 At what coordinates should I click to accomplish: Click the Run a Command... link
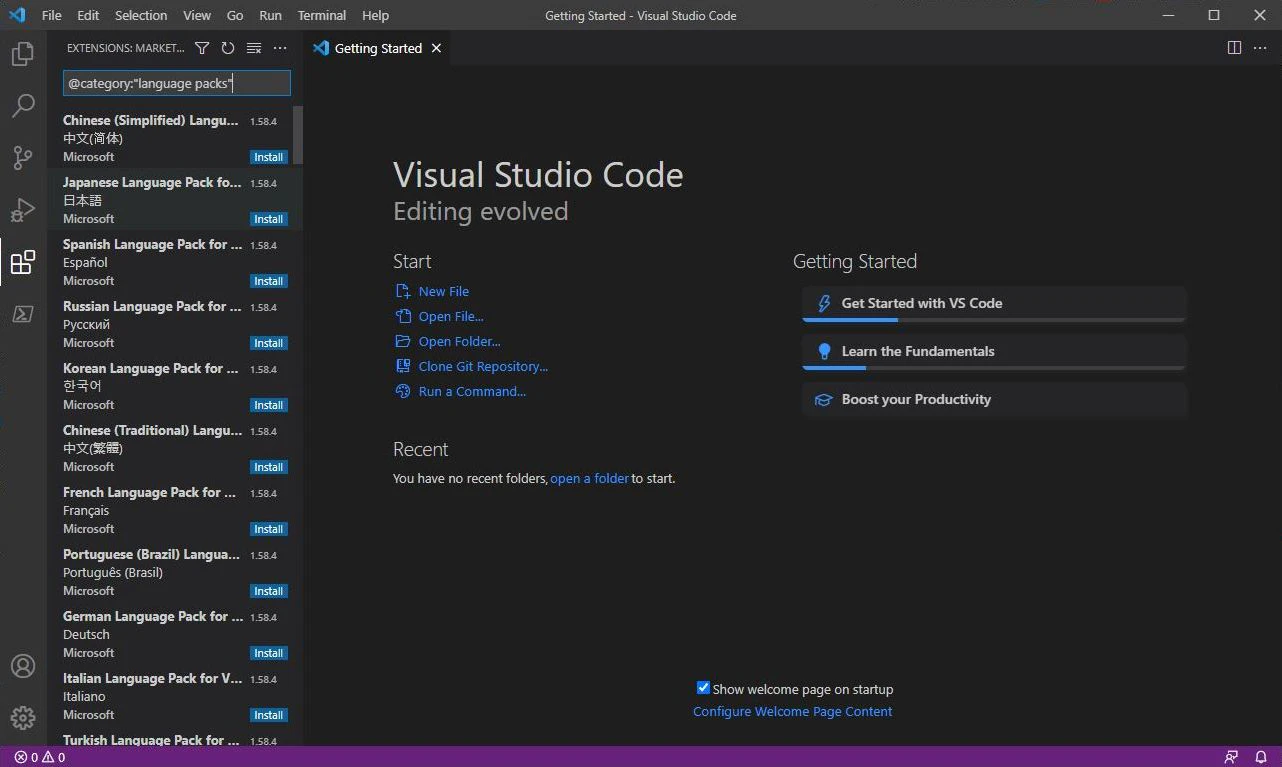coord(472,391)
